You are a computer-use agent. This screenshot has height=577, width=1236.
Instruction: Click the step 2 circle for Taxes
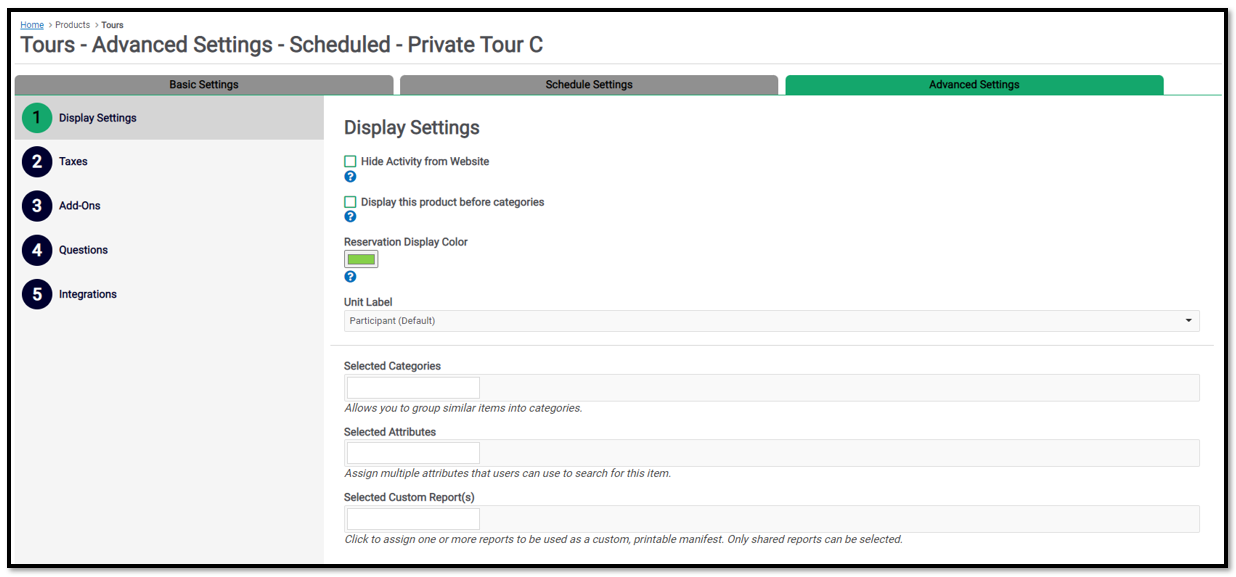click(x=37, y=162)
